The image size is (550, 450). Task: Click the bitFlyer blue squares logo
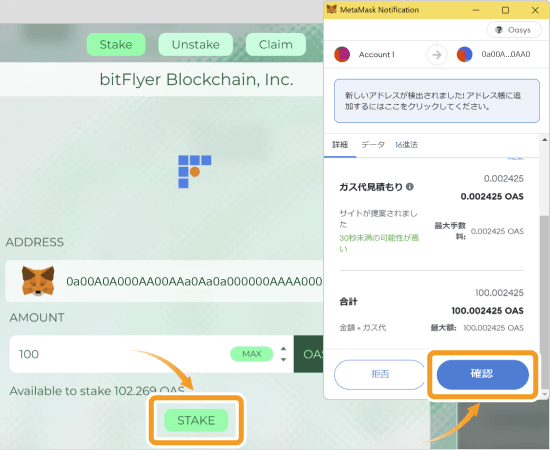pyautogui.click(x=194, y=172)
